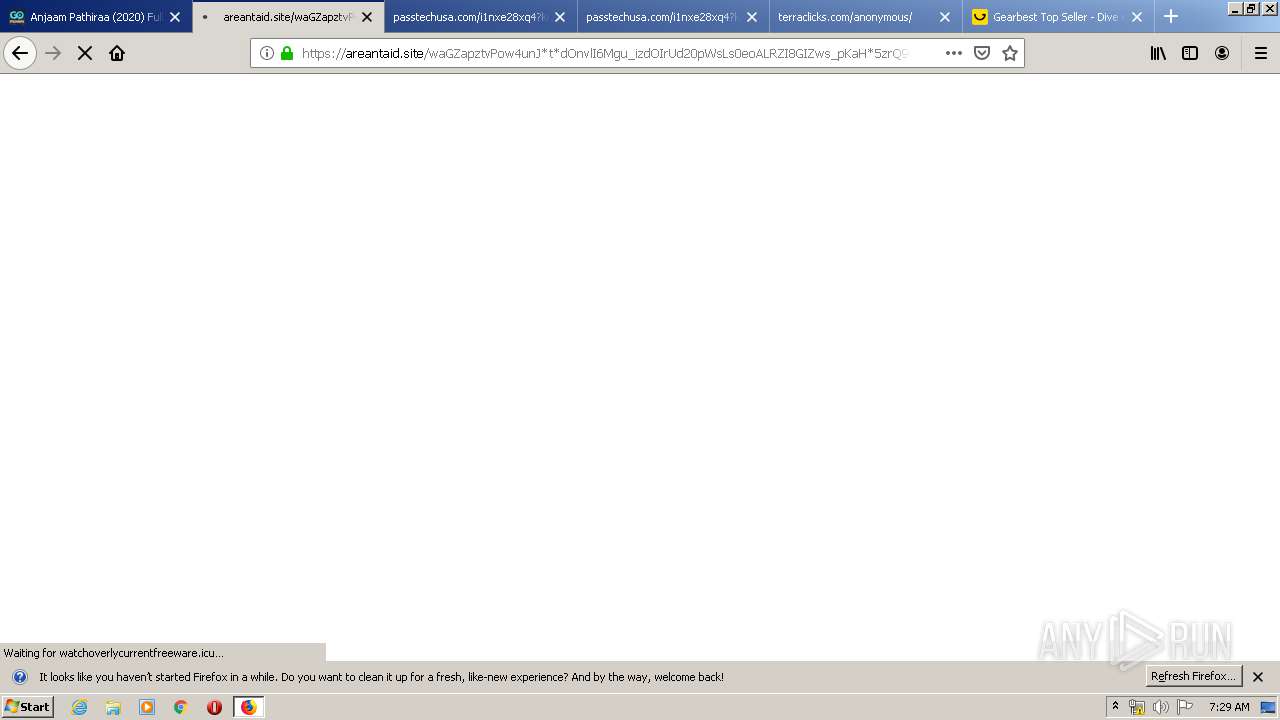
Task: Open Windows Explorer from taskbar
Action: click(113, 707)
